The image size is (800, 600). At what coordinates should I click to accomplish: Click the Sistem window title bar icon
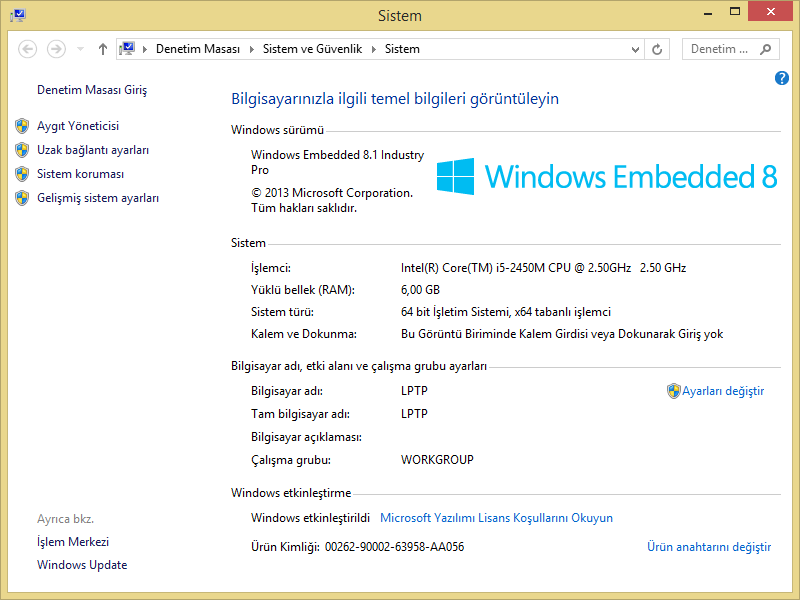(x=18, y=15)
